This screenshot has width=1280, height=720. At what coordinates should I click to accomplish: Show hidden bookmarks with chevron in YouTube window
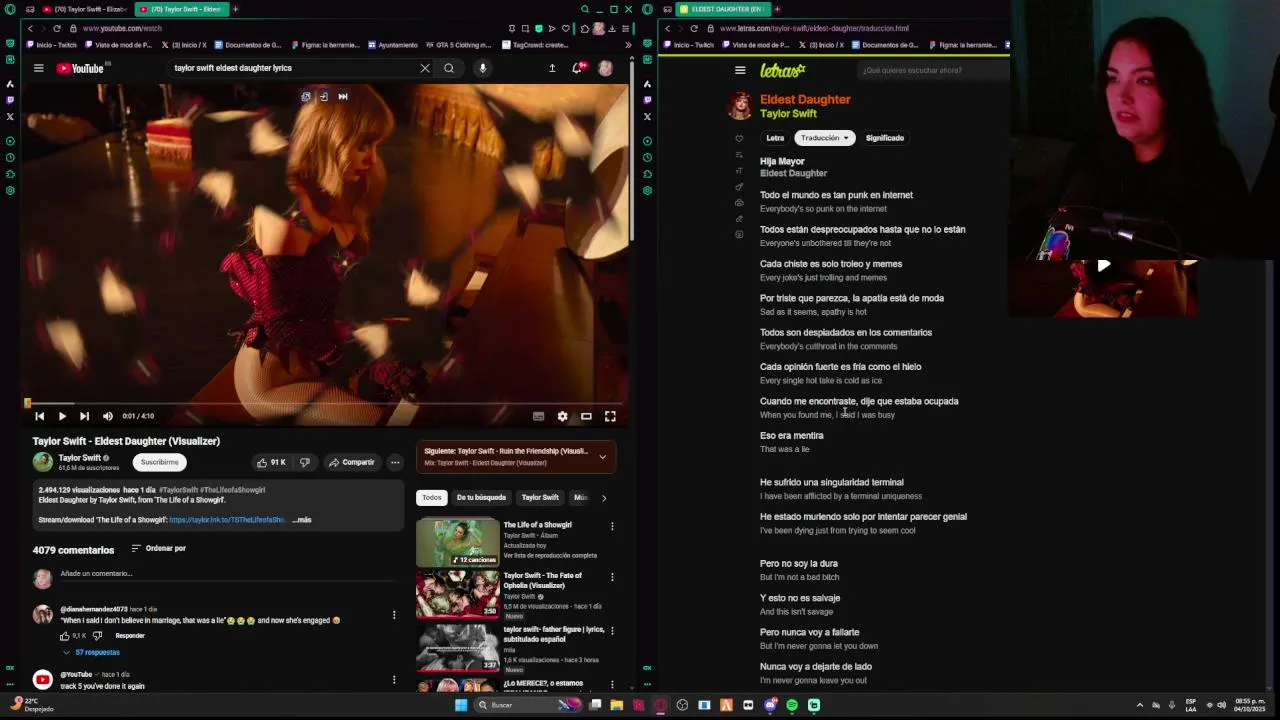(628, 45)
